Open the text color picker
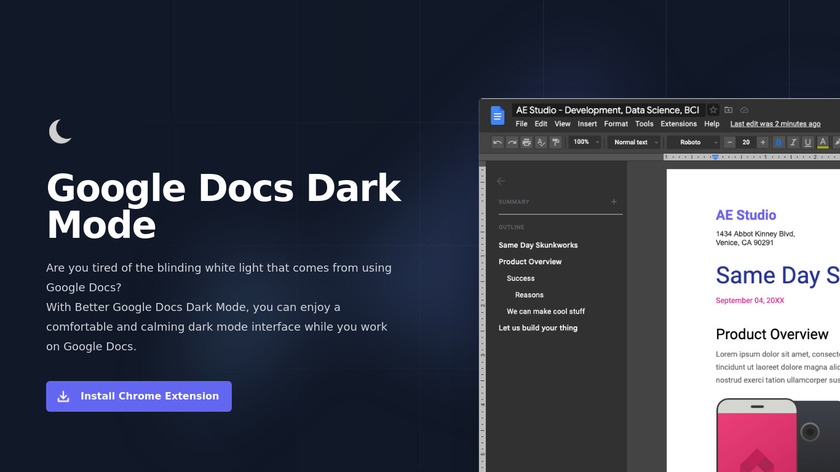The height and width of the screenshot is (472, 840). pyautogui.click(x=823, y=143)
